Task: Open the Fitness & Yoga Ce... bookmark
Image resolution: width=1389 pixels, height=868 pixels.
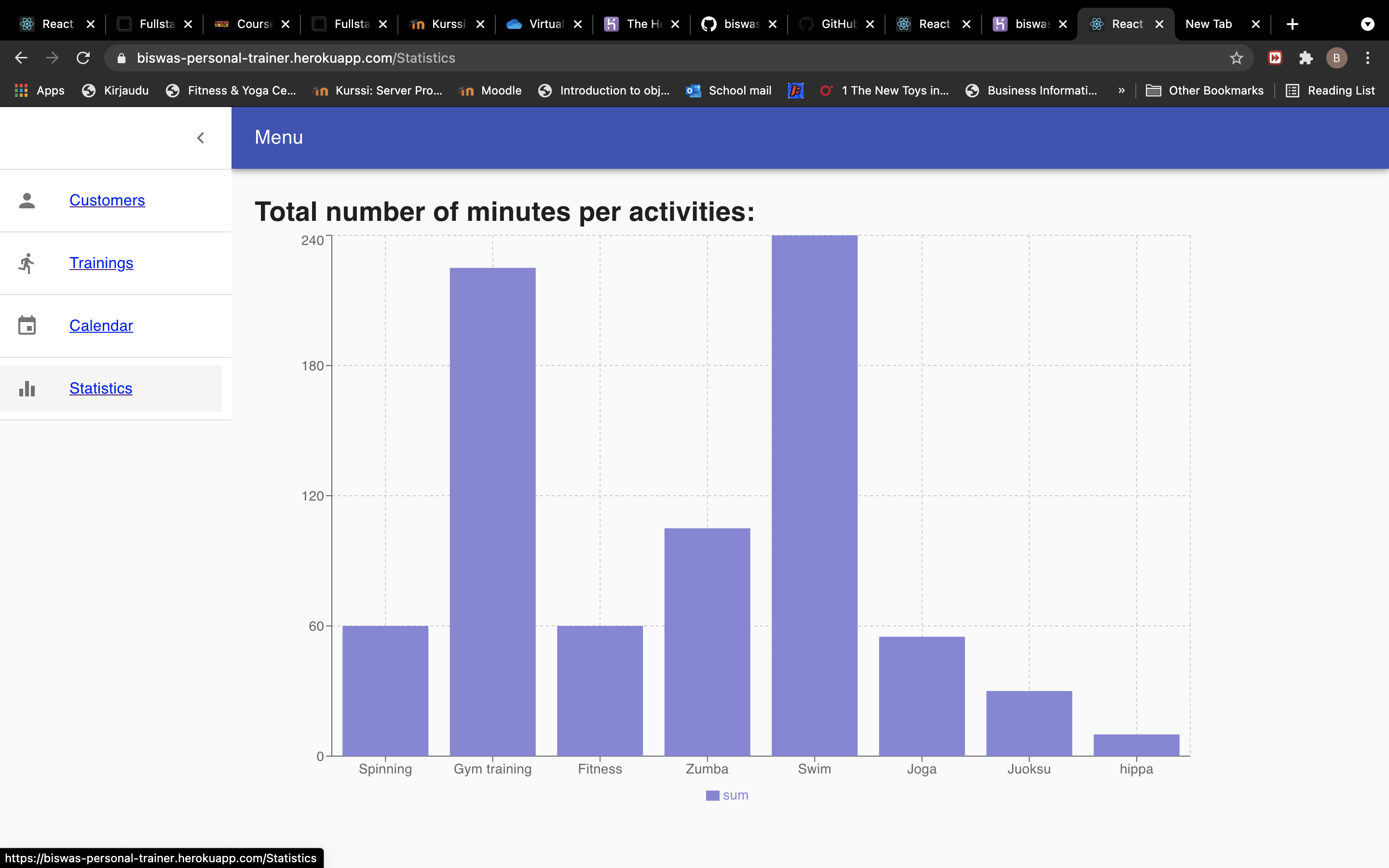Action: 231,90
